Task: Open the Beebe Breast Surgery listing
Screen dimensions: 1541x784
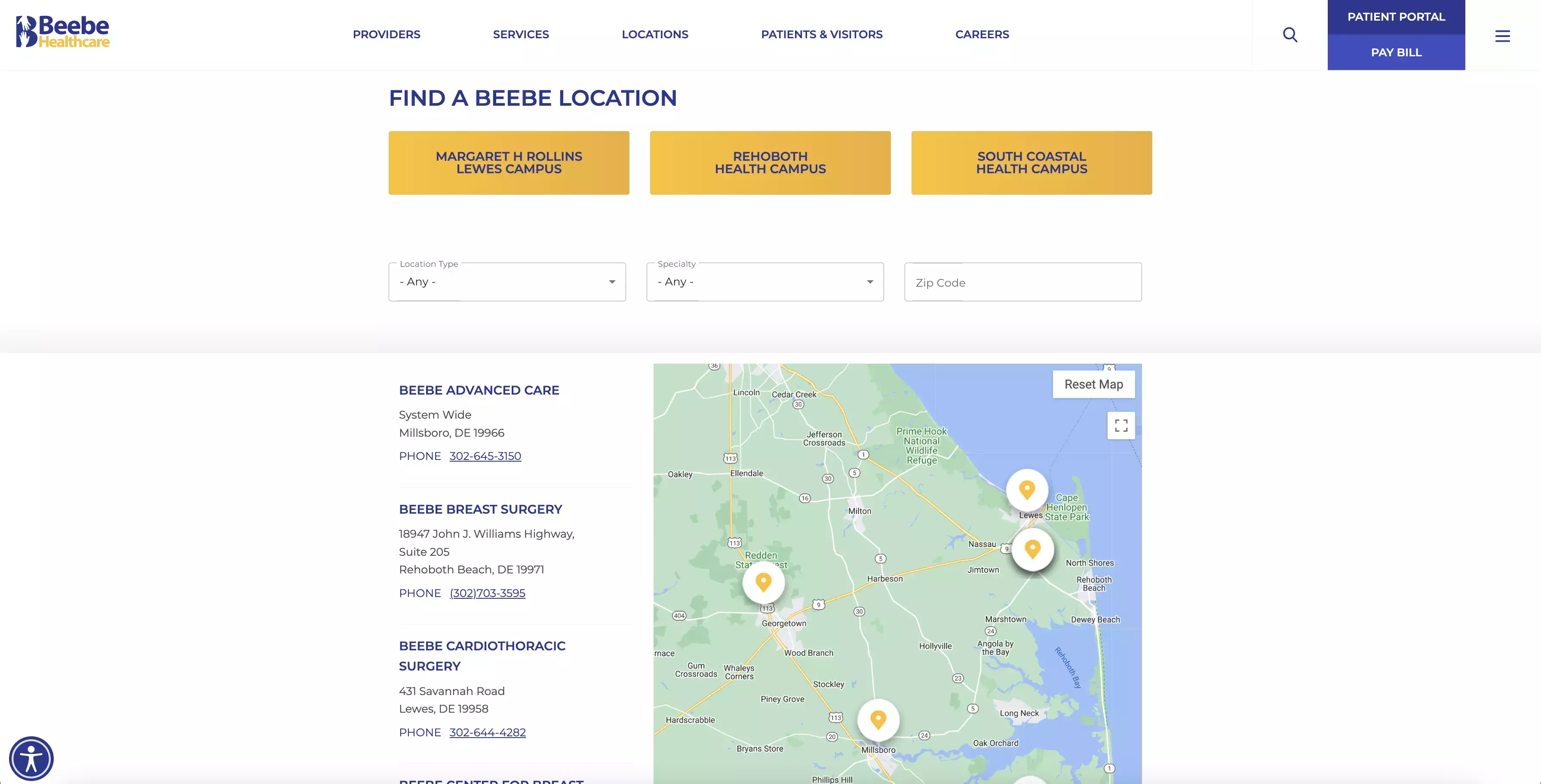Action: pos(480,509)
